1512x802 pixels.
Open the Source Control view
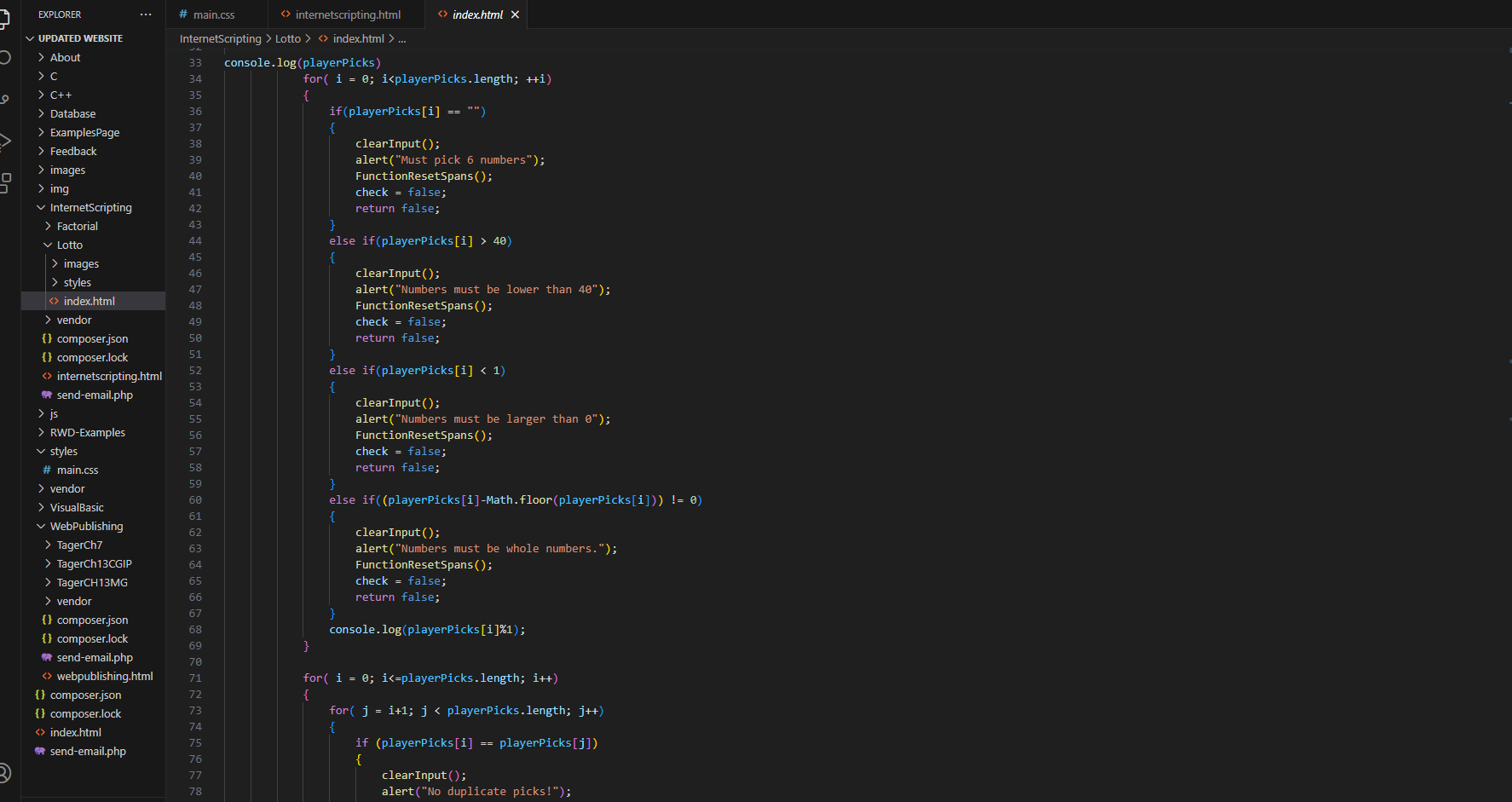(4, 100)
